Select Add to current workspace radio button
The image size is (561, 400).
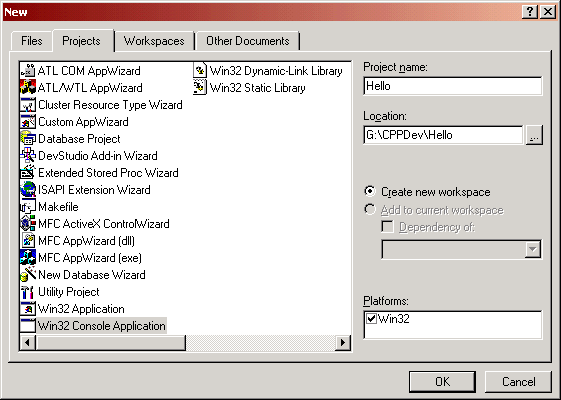pyautogui.click(x=370, y=209)
